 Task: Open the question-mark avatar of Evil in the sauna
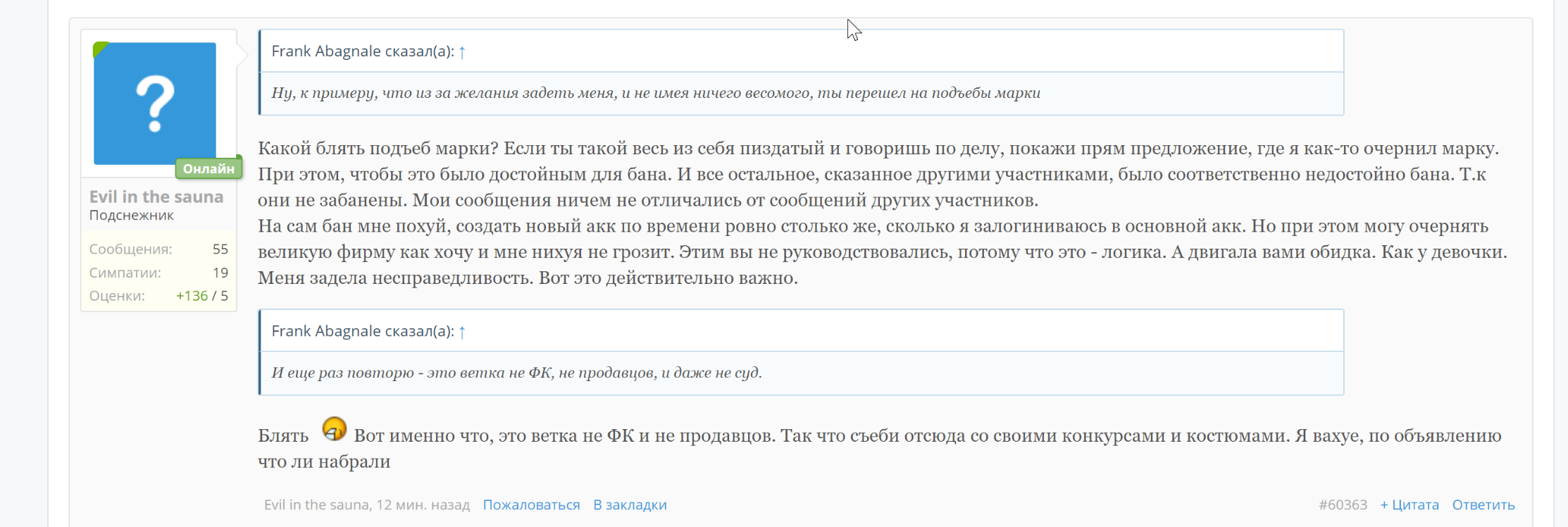[155, 104]
